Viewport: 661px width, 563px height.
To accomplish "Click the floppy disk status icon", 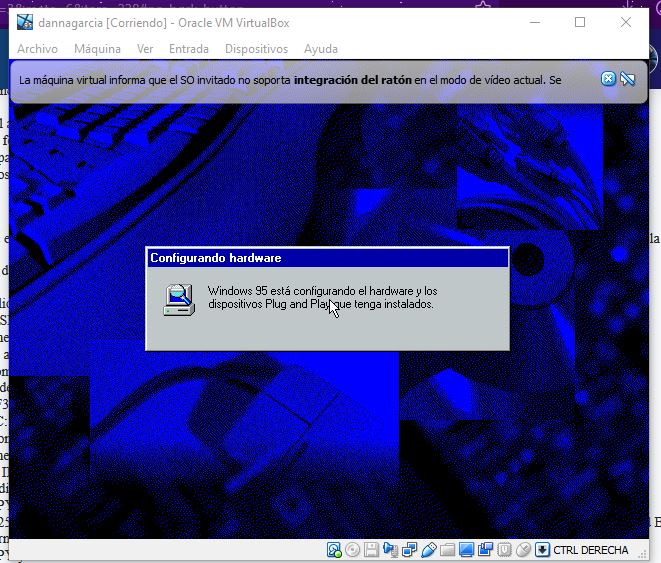I will coord(371,550).
